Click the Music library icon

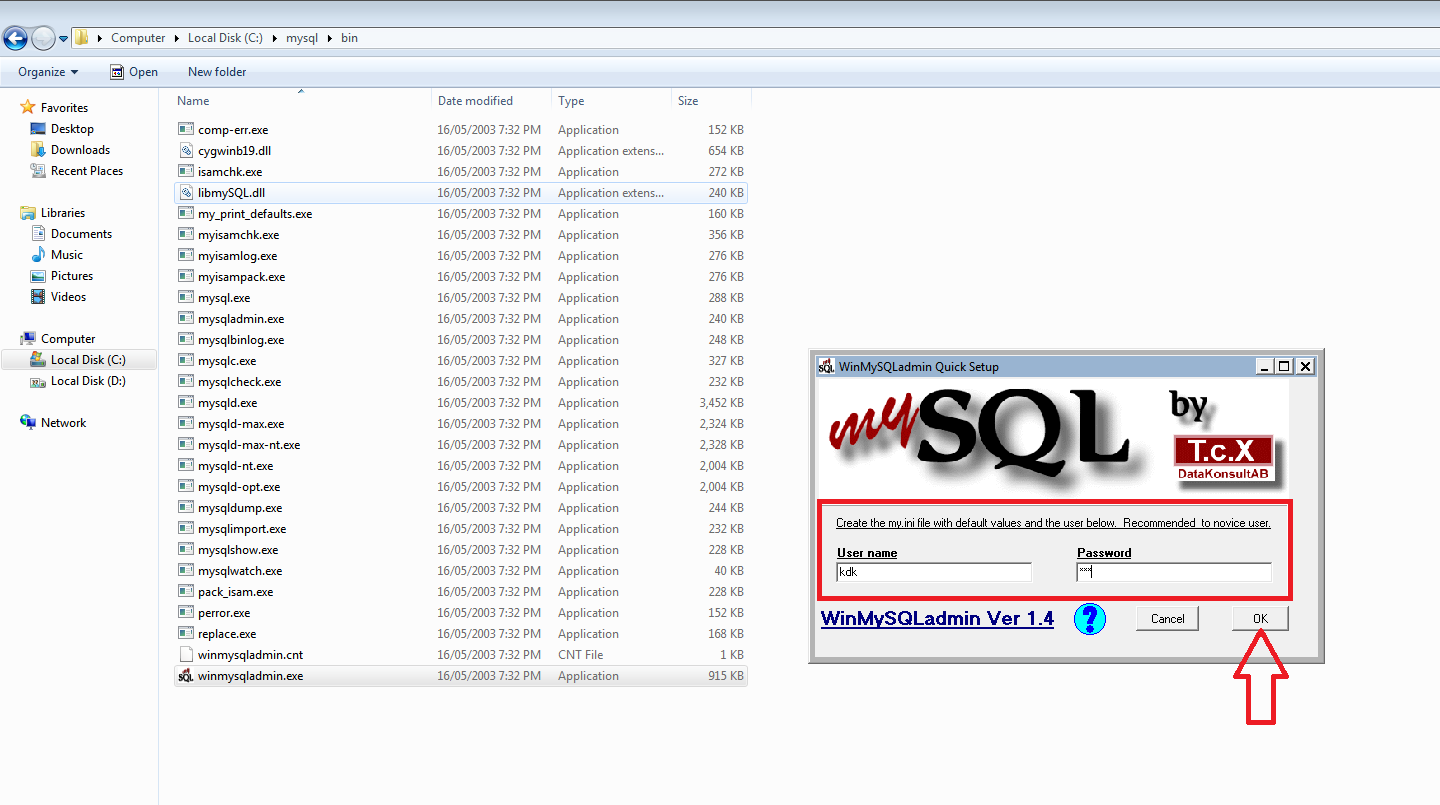38,255
